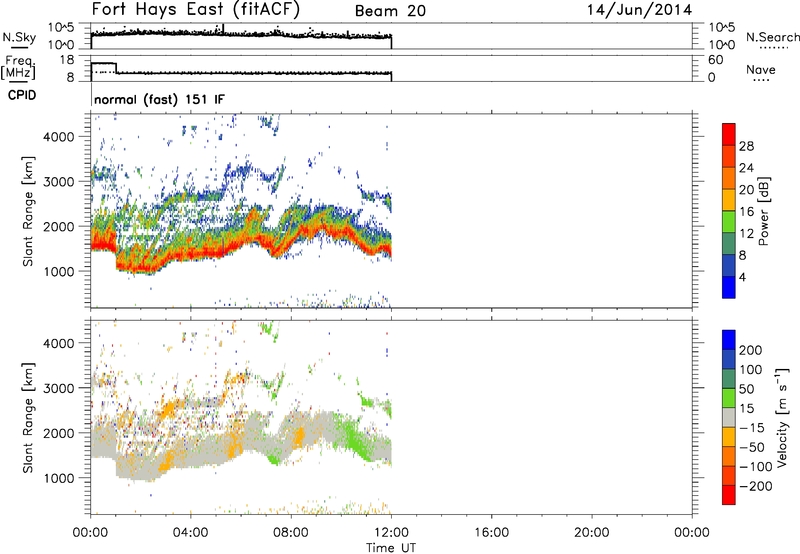
Task: Click the plot title 'Fort Hays East (fitACF)'
Action: tap(196, 9)
